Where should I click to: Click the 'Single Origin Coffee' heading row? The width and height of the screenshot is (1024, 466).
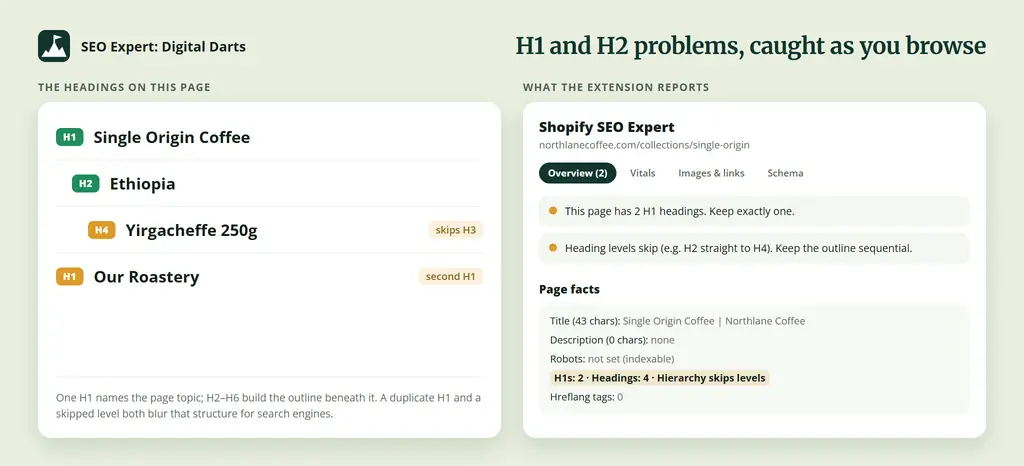tap(269, 137)
